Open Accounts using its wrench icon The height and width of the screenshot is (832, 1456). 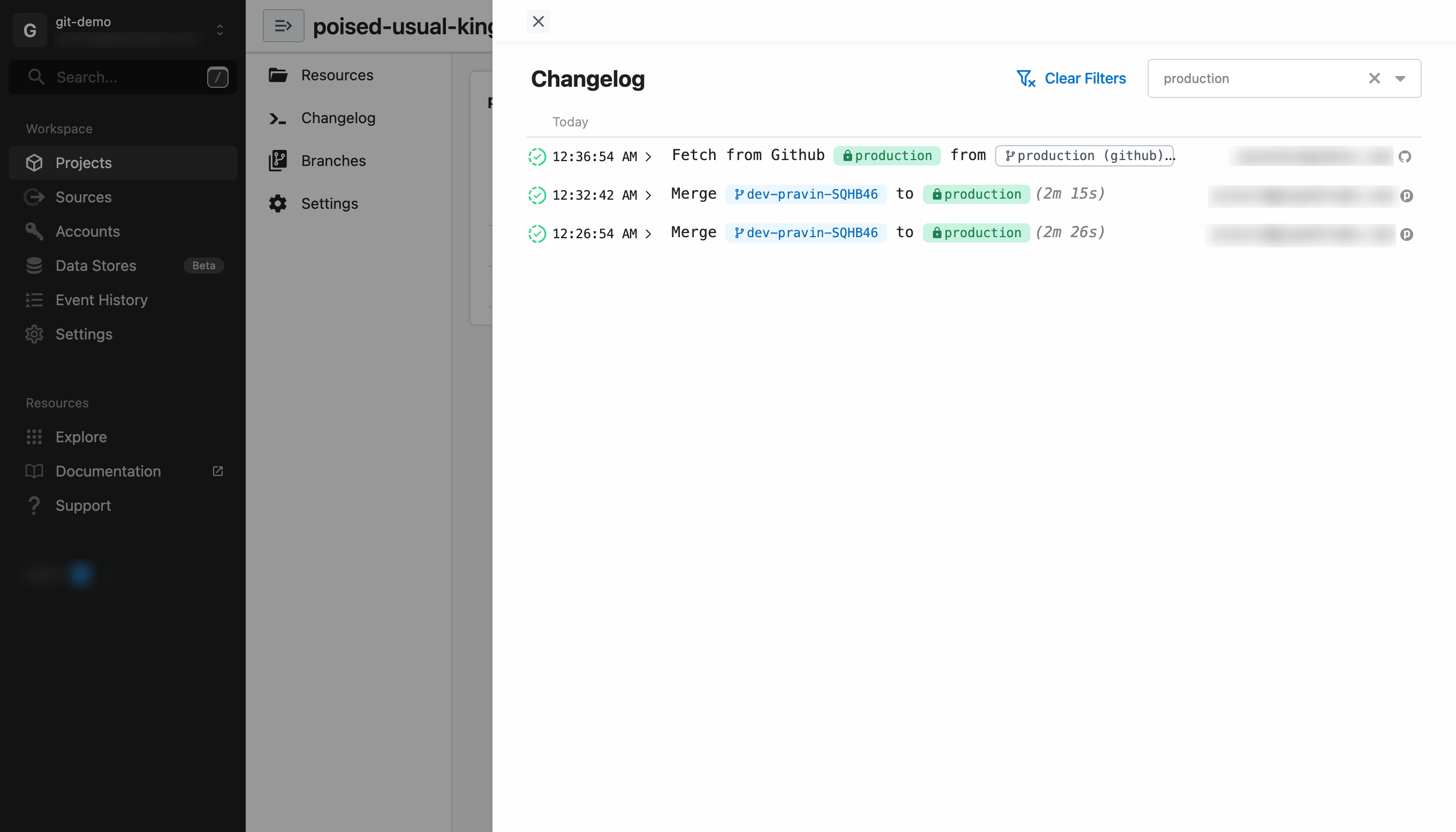pyautogui.click(x=34, y=231)
